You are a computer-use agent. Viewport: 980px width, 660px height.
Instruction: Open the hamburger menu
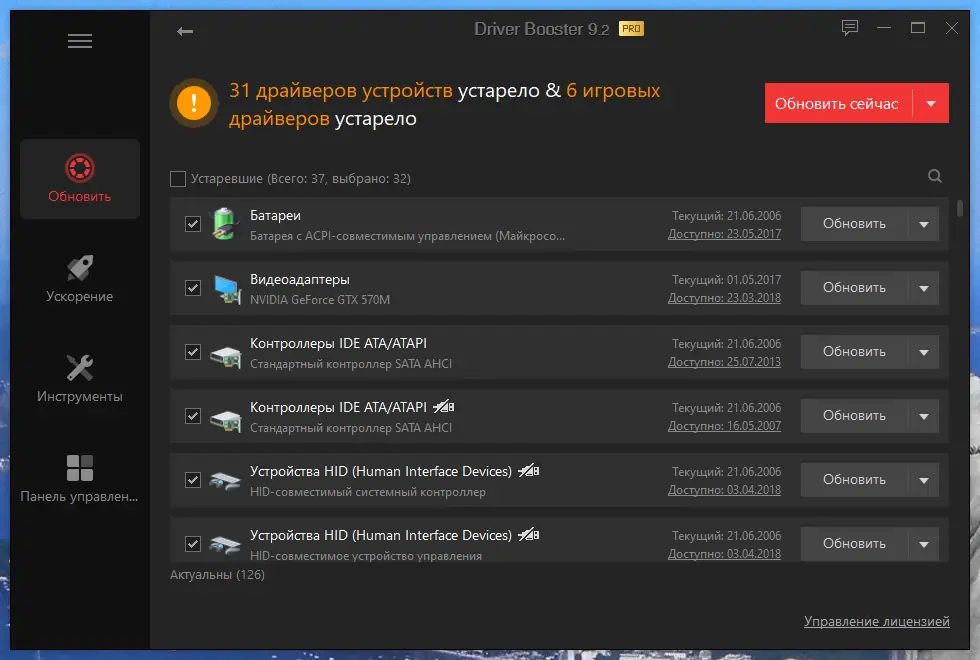click(x=79, y=41)
